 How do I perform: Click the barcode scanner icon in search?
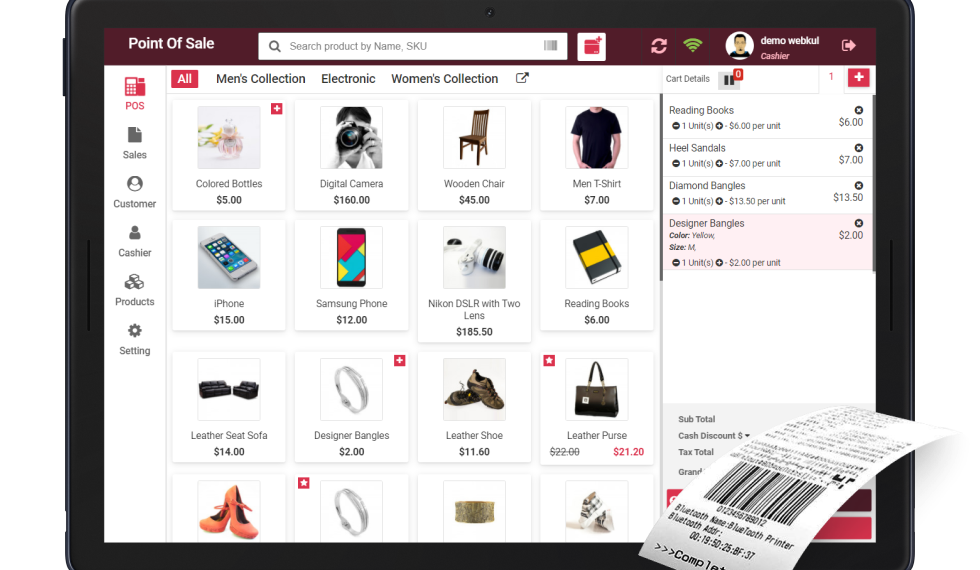pos(551,46)
